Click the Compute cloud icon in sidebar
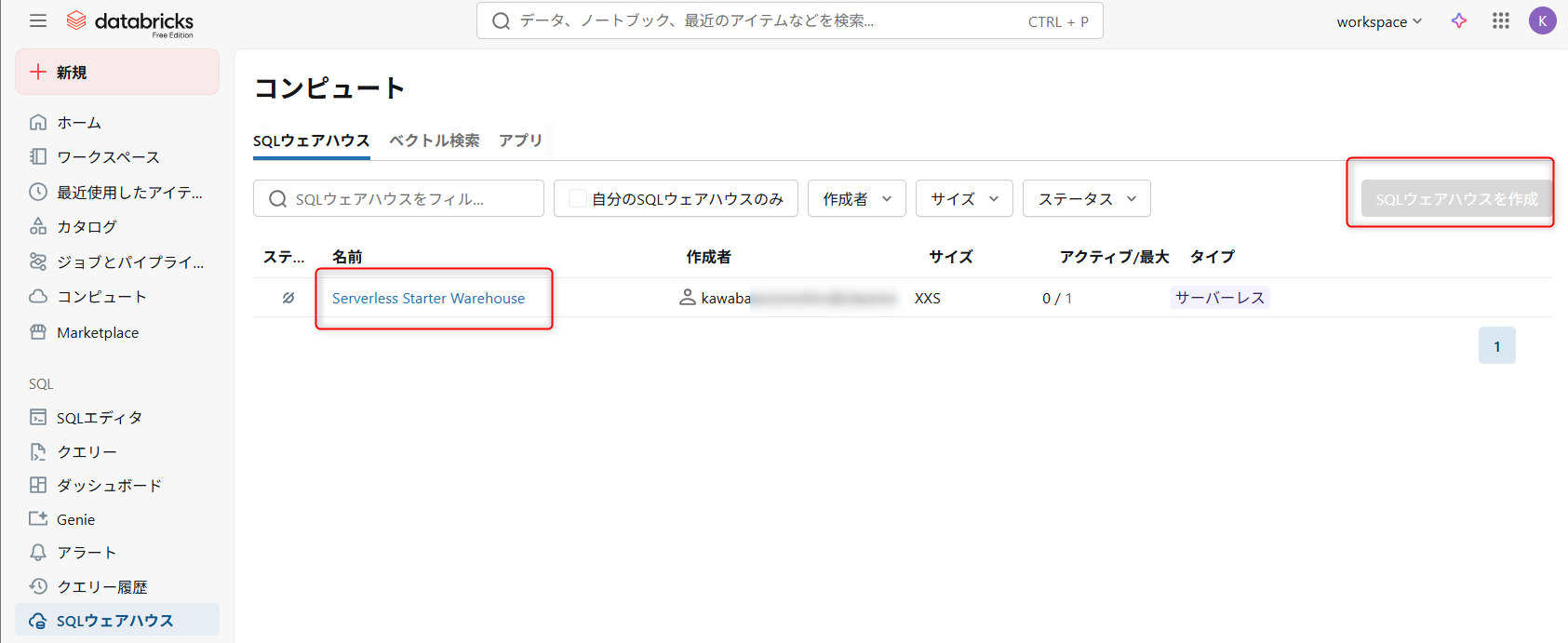 38,296
